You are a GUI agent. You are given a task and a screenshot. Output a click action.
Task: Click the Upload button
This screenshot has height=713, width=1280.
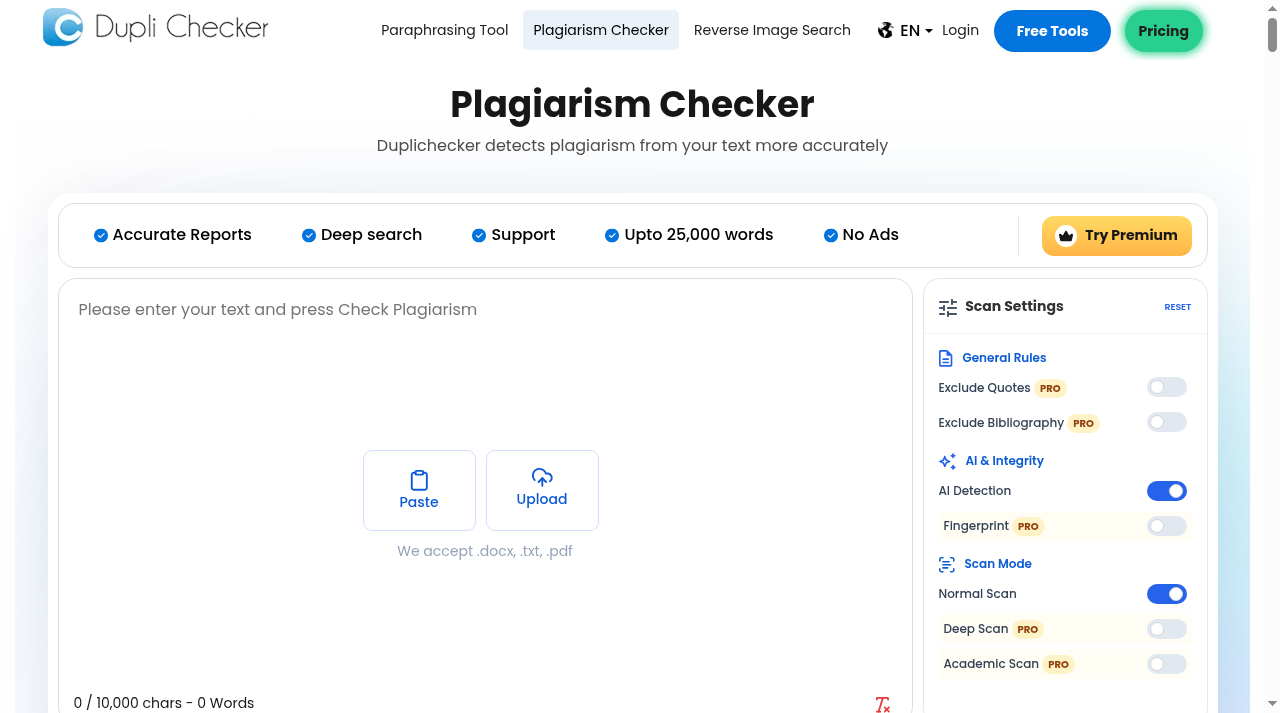[x=542, y=490]
